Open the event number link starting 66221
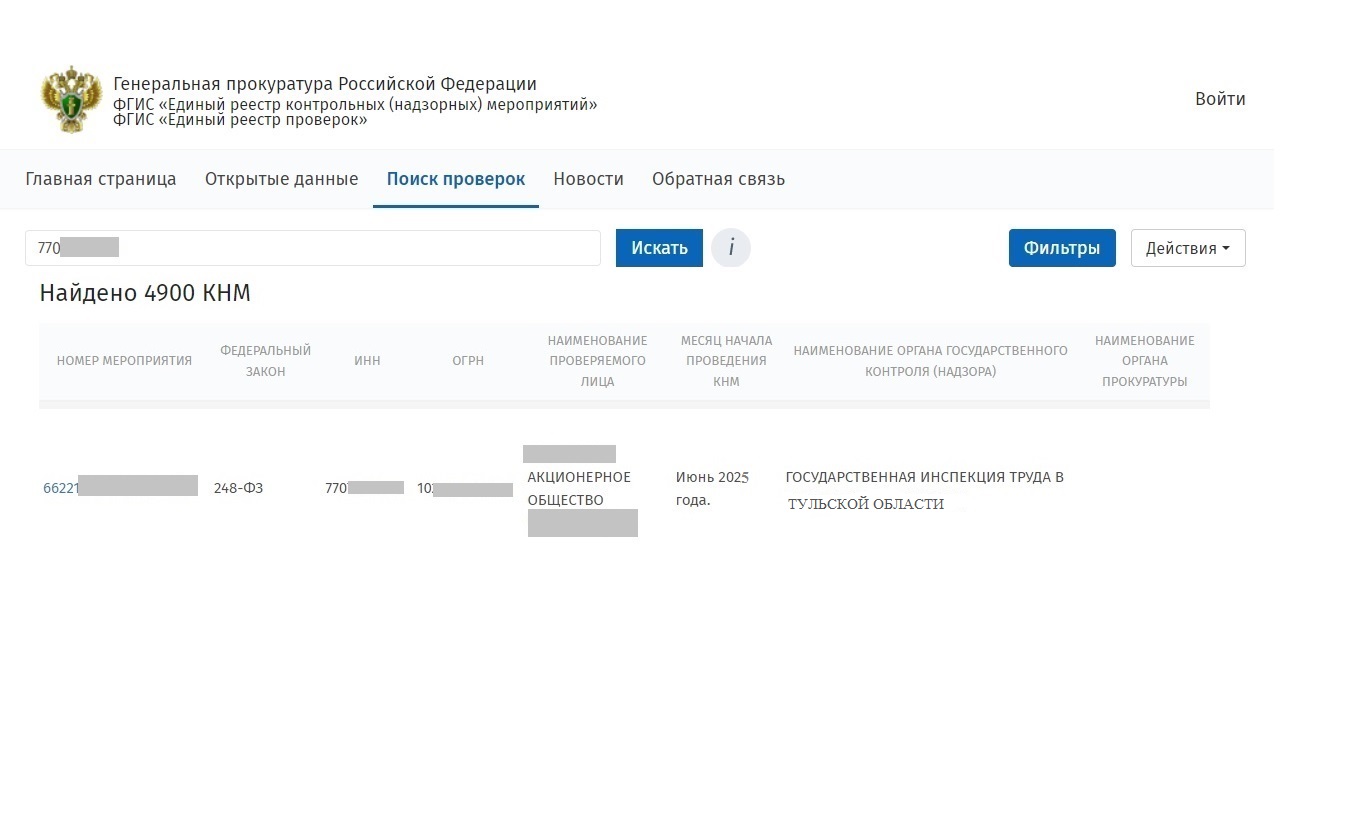 pyautogui.click(x=120, y=488)
